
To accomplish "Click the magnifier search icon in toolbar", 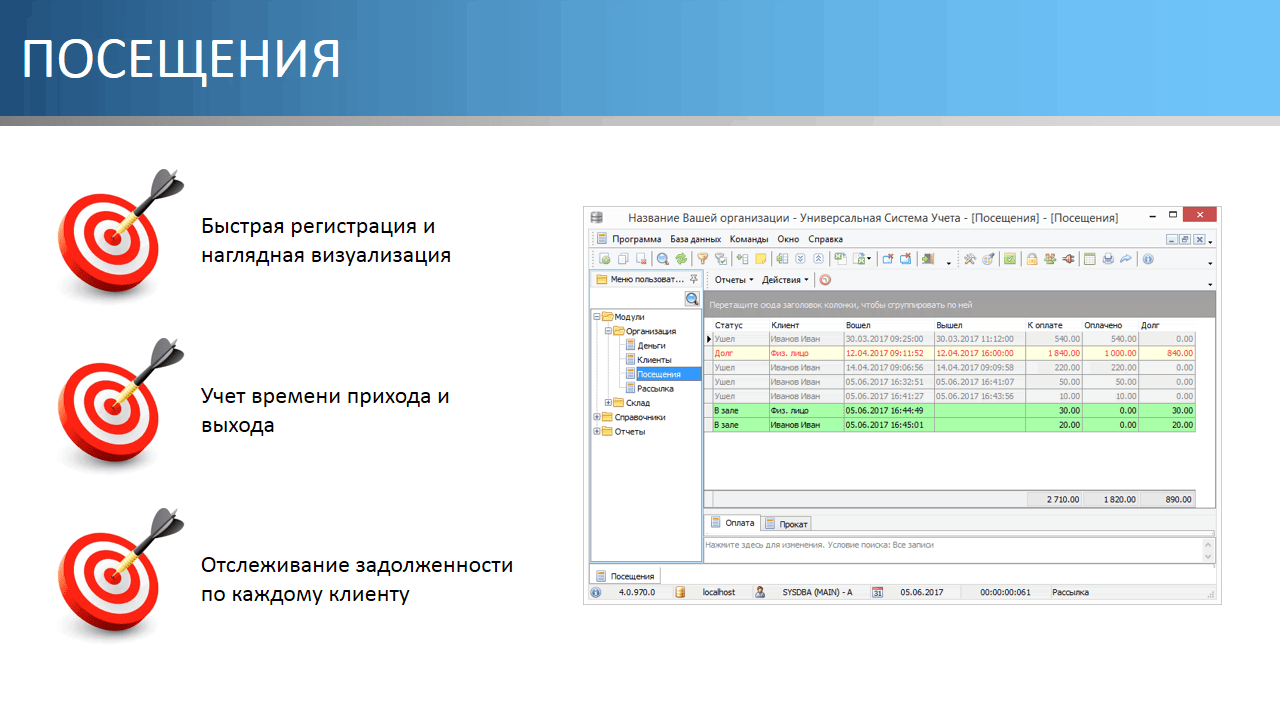I will point(663,259).
